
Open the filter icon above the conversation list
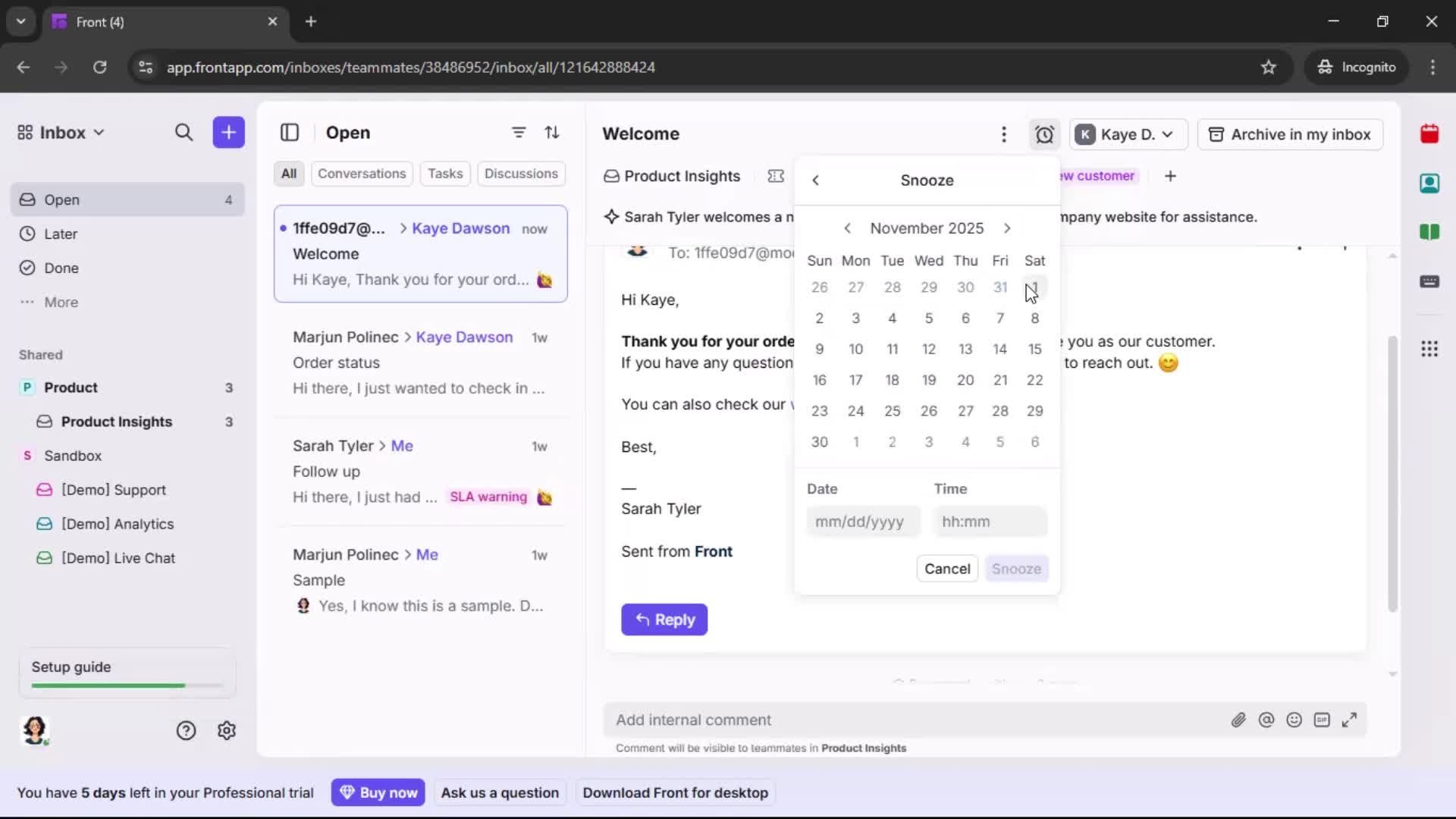point(519,132)
